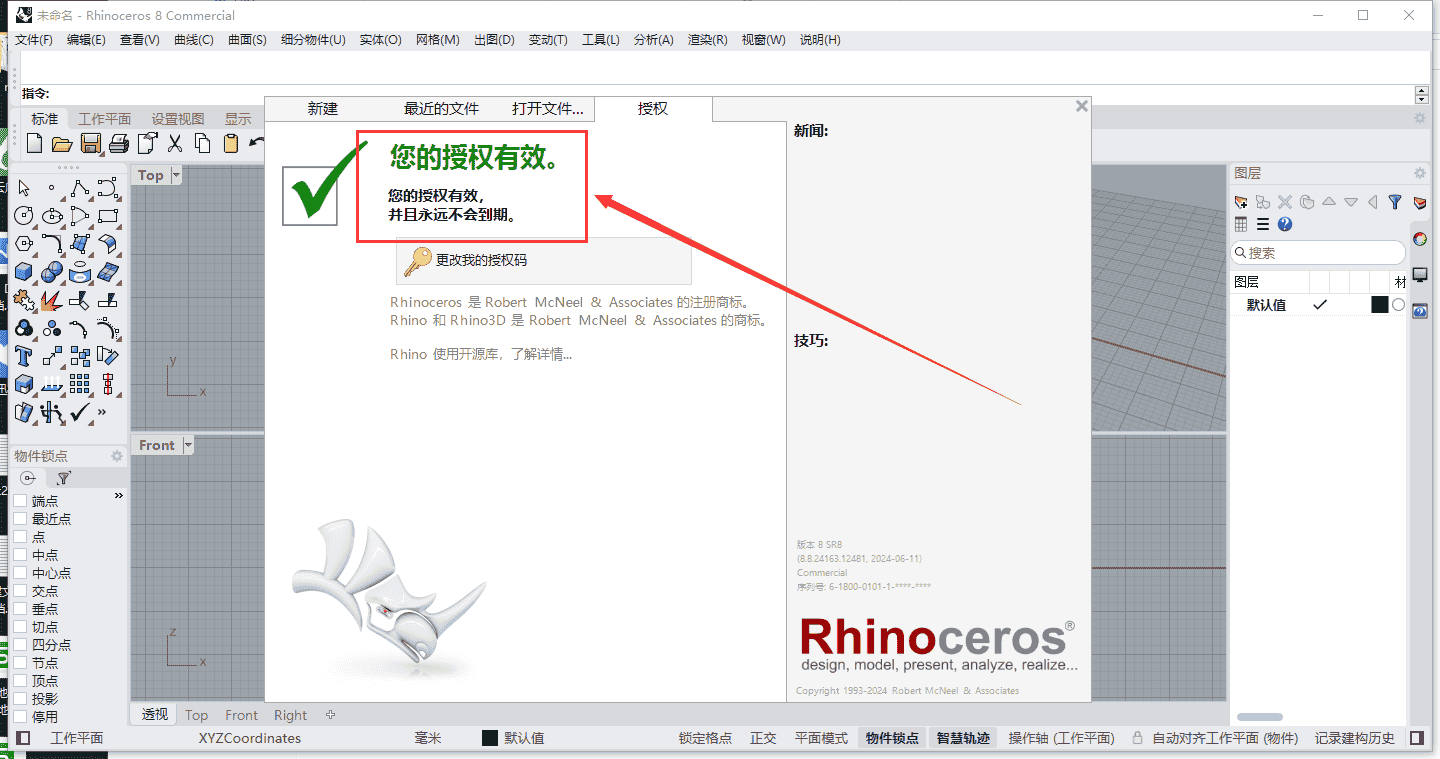Toggle 物件锁点 in status bar
This screenshot has height=759, width=1440.
(x=892, y=738)
